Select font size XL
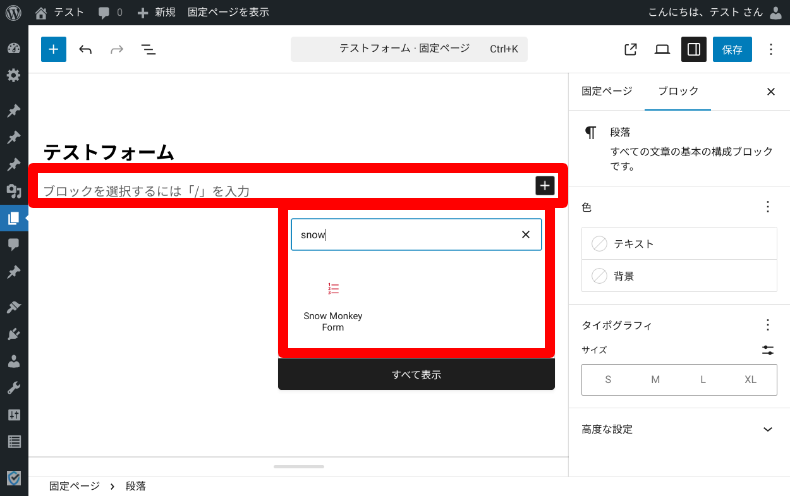This screenshot has height=496, width=790. [750, 380]
